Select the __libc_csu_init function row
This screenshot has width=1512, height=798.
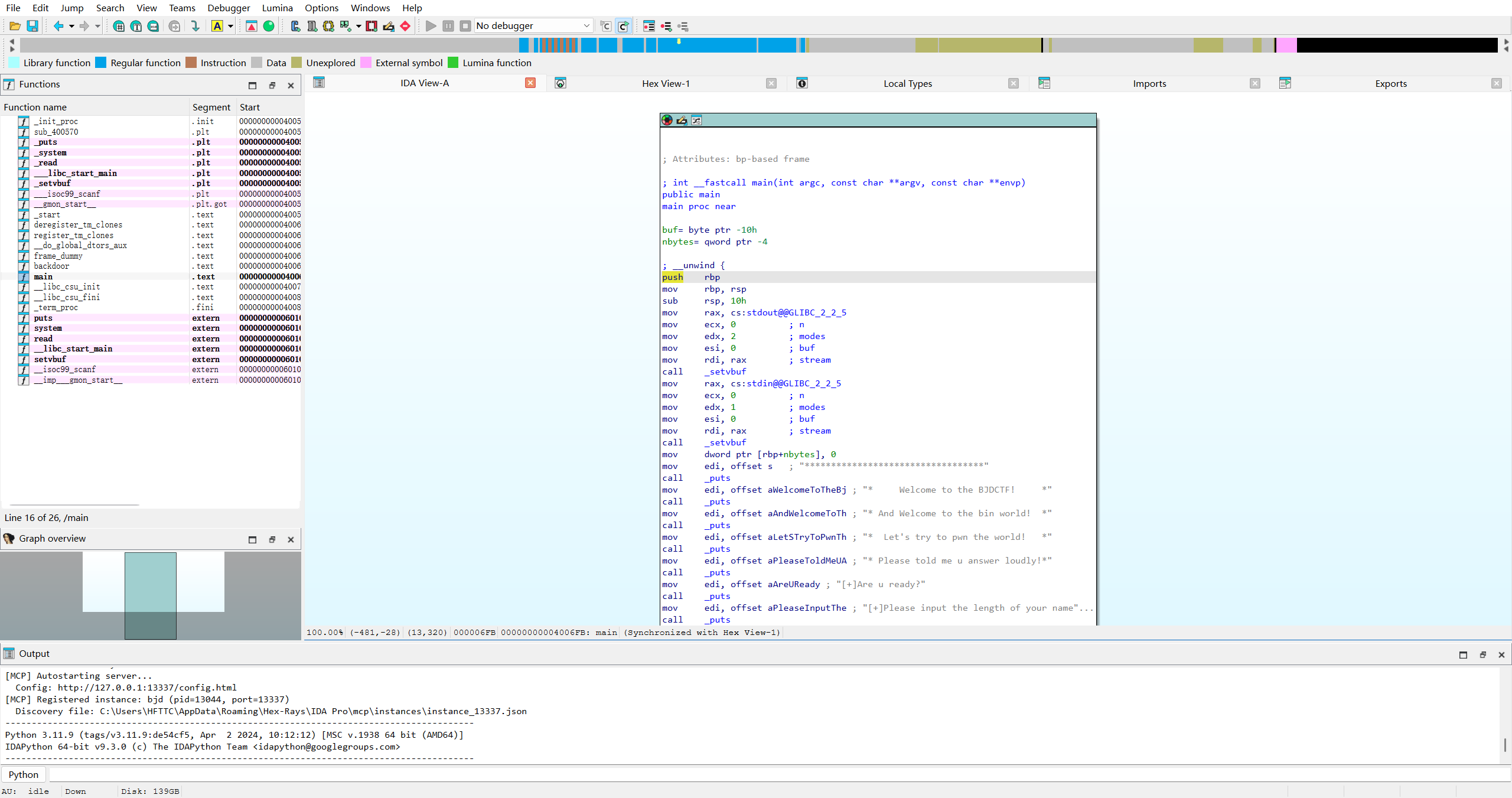(x=151, y=286)
